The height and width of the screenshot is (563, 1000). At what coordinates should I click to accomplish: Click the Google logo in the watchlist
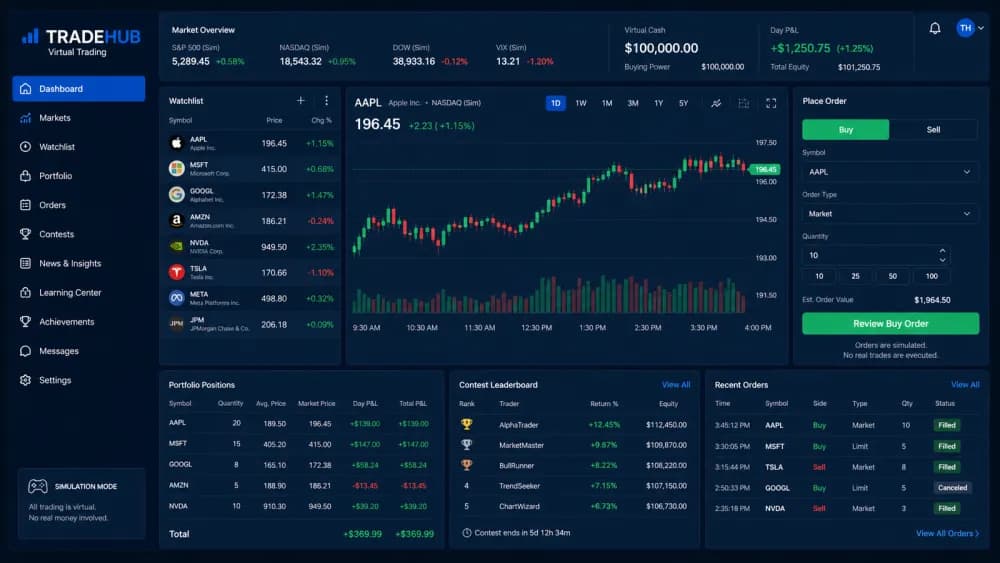tap(177, 194)
